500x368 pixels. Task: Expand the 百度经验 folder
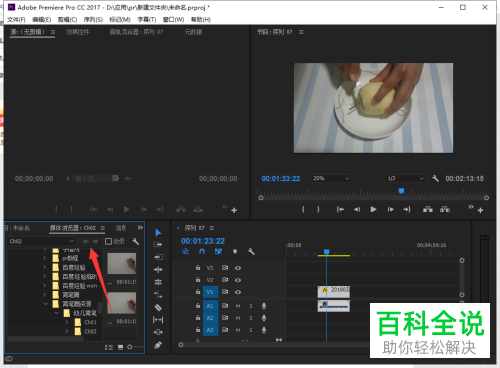click(x=45, y=267)
